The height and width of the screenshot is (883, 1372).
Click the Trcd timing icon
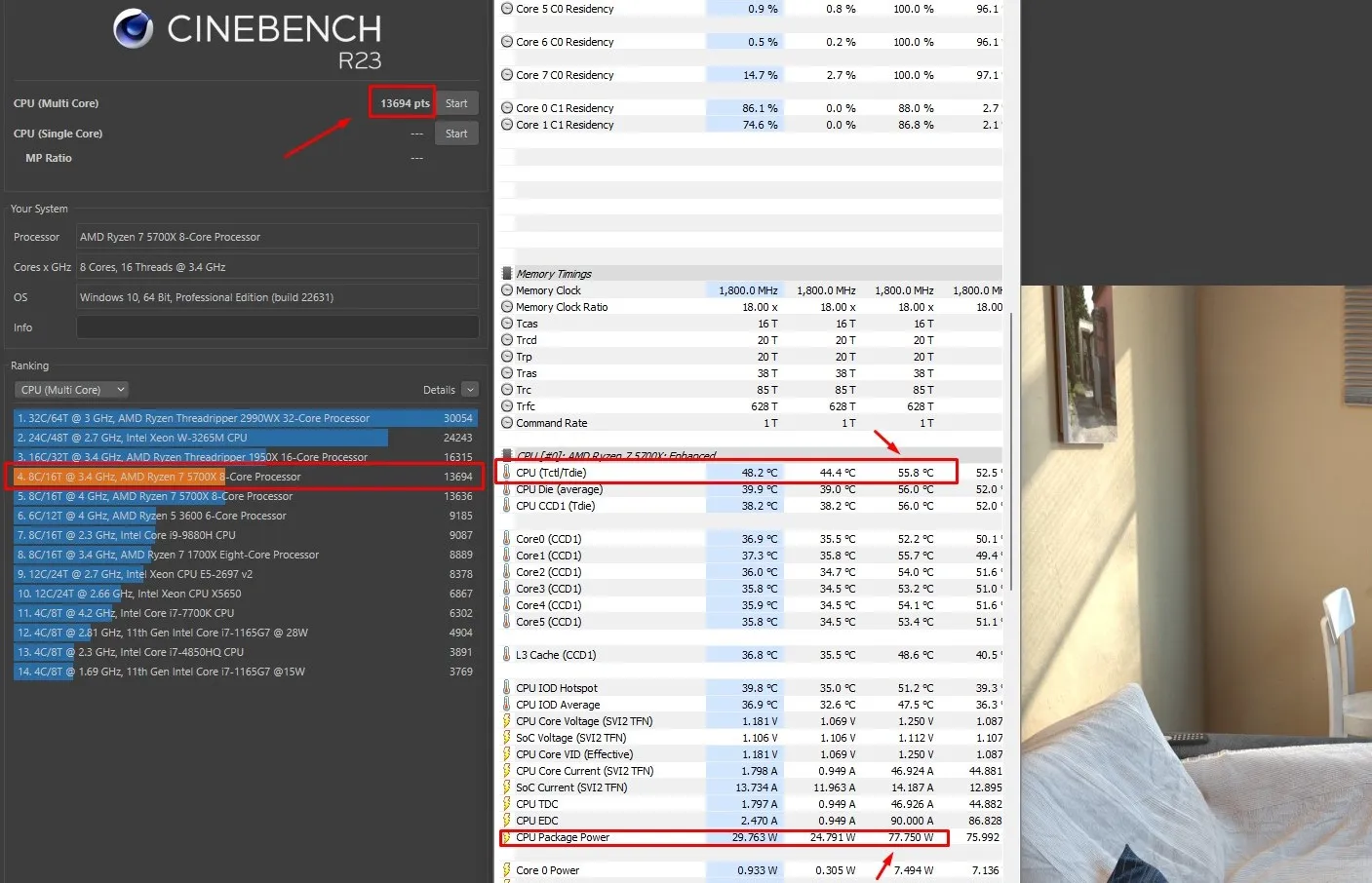(x=507, y=340)
